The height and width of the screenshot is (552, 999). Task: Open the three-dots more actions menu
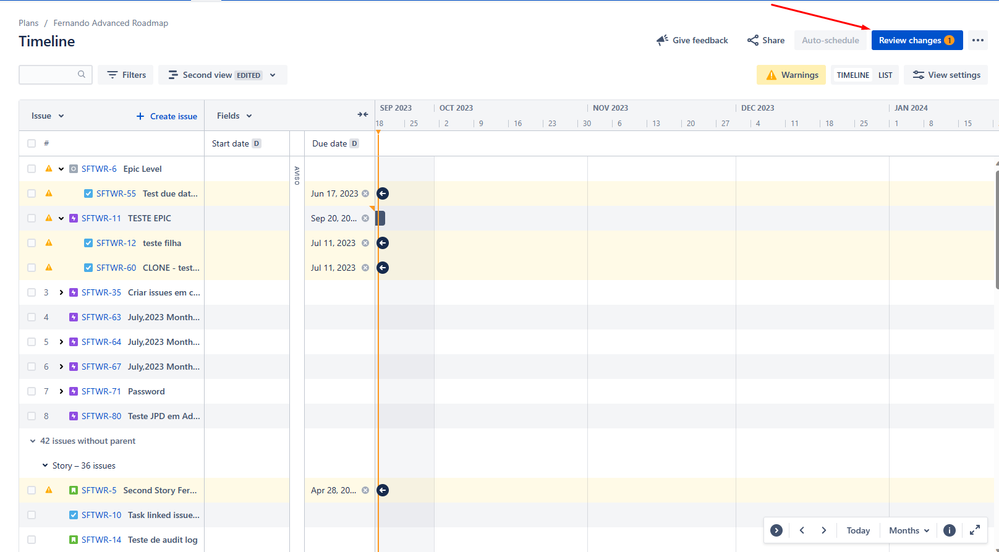point(978,40)
